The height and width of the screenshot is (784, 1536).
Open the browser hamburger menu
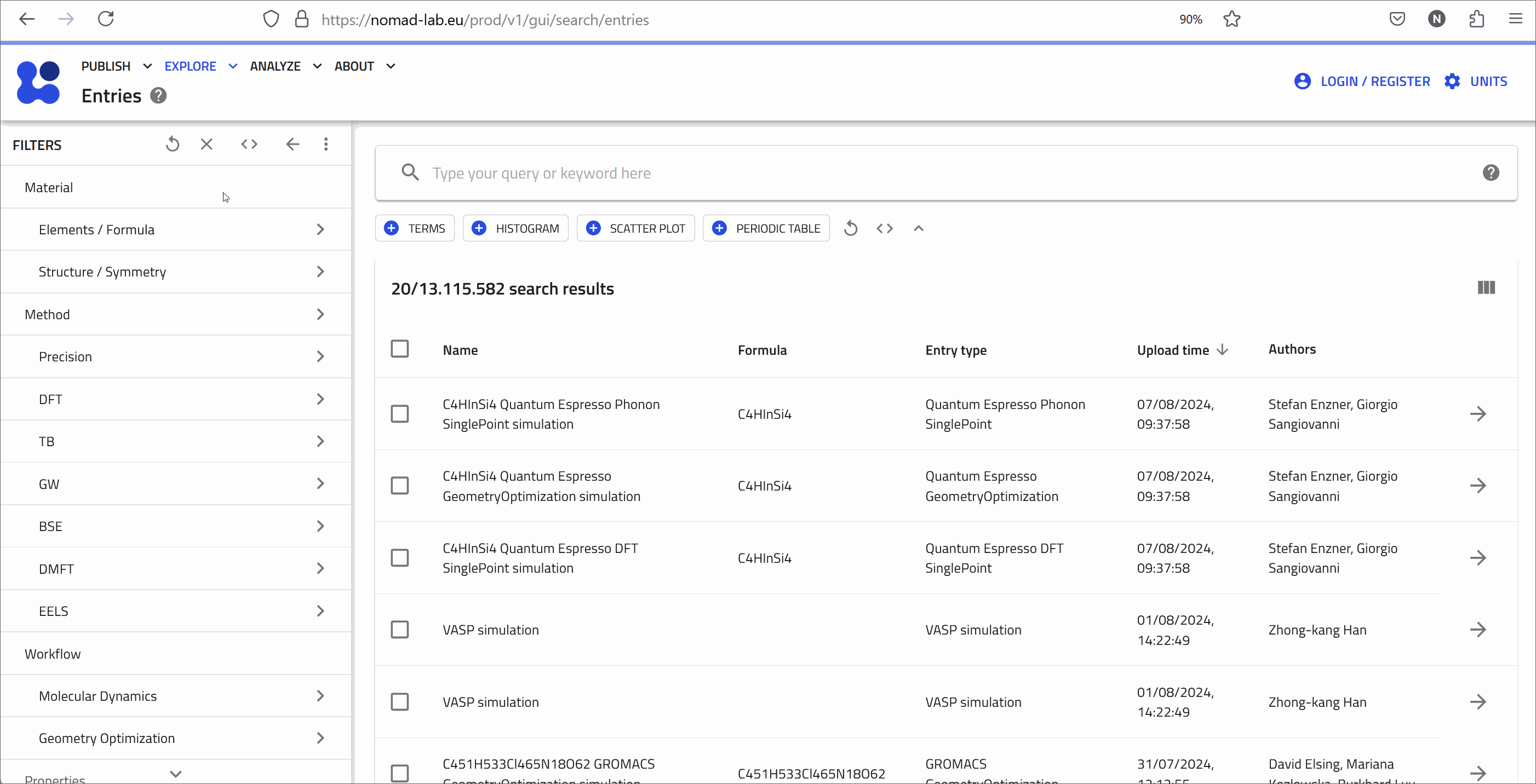tap(1515, 19)
